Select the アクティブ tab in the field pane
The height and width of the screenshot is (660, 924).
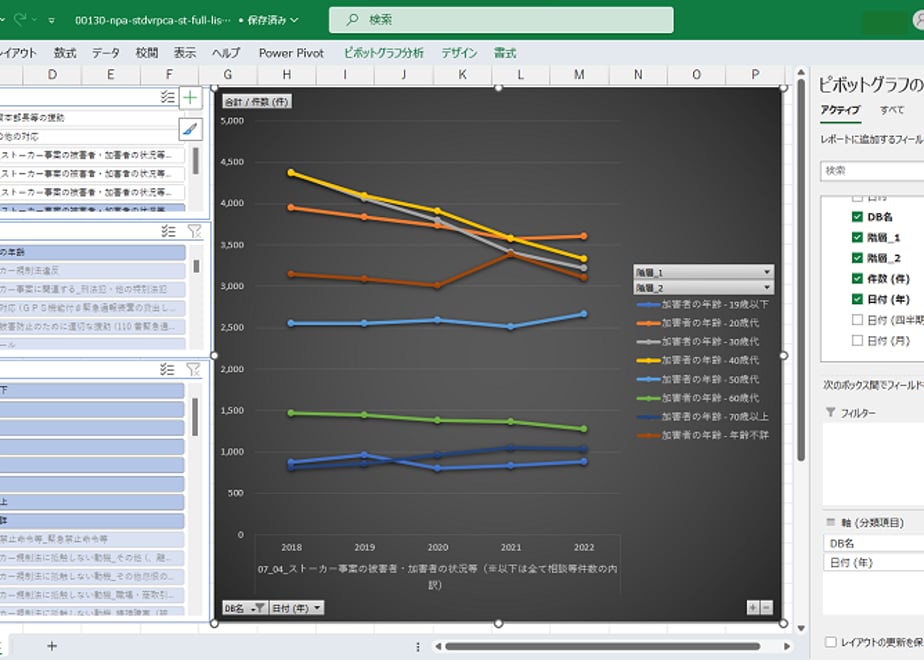click(840, 110)
